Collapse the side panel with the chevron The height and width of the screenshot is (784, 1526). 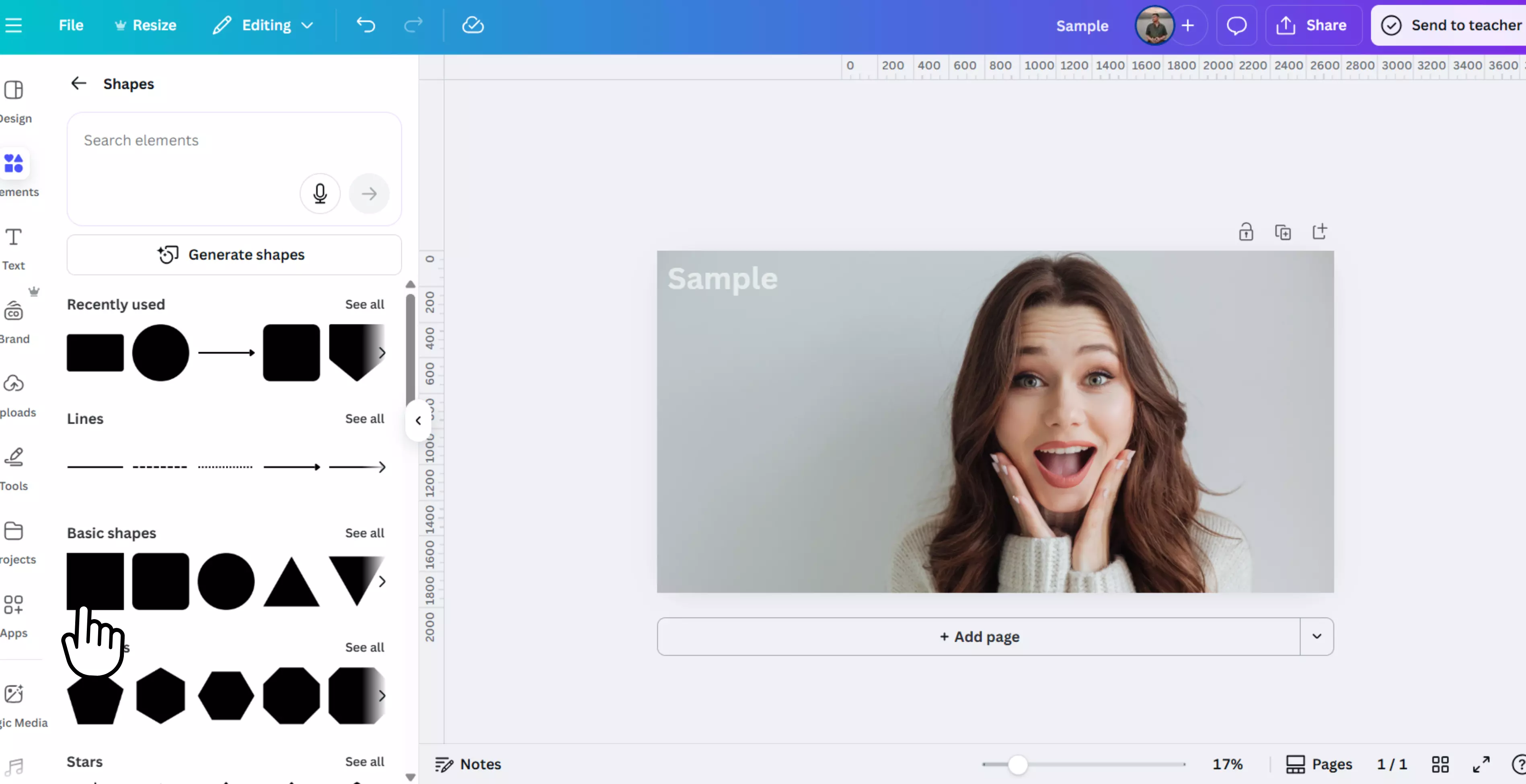[x=418, y=421]
